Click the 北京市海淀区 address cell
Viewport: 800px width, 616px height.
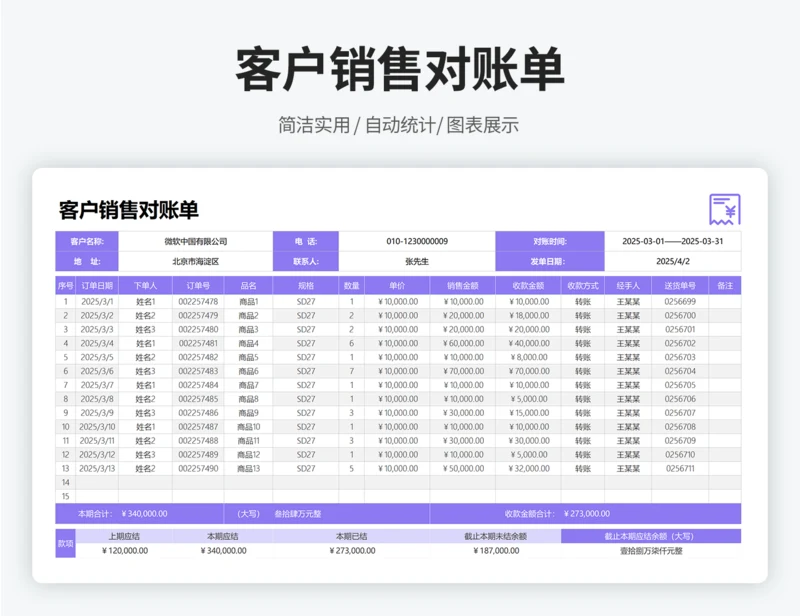tap(195, 261)
